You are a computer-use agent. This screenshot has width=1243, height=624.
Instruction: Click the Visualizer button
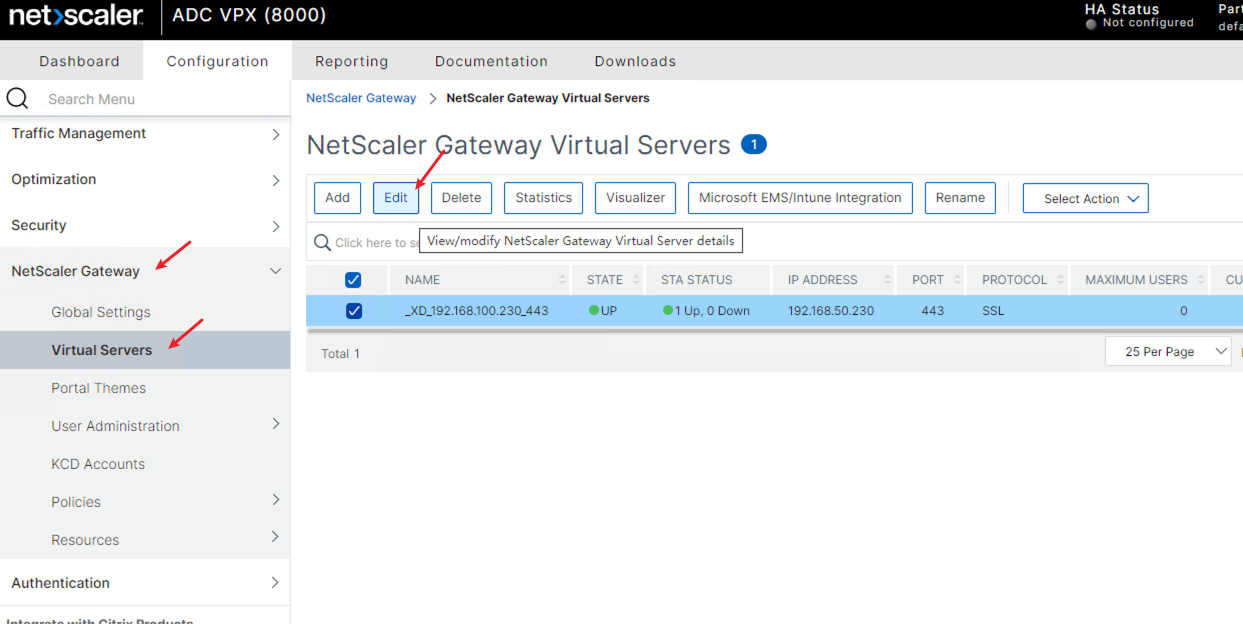click(x=636, y=198)
